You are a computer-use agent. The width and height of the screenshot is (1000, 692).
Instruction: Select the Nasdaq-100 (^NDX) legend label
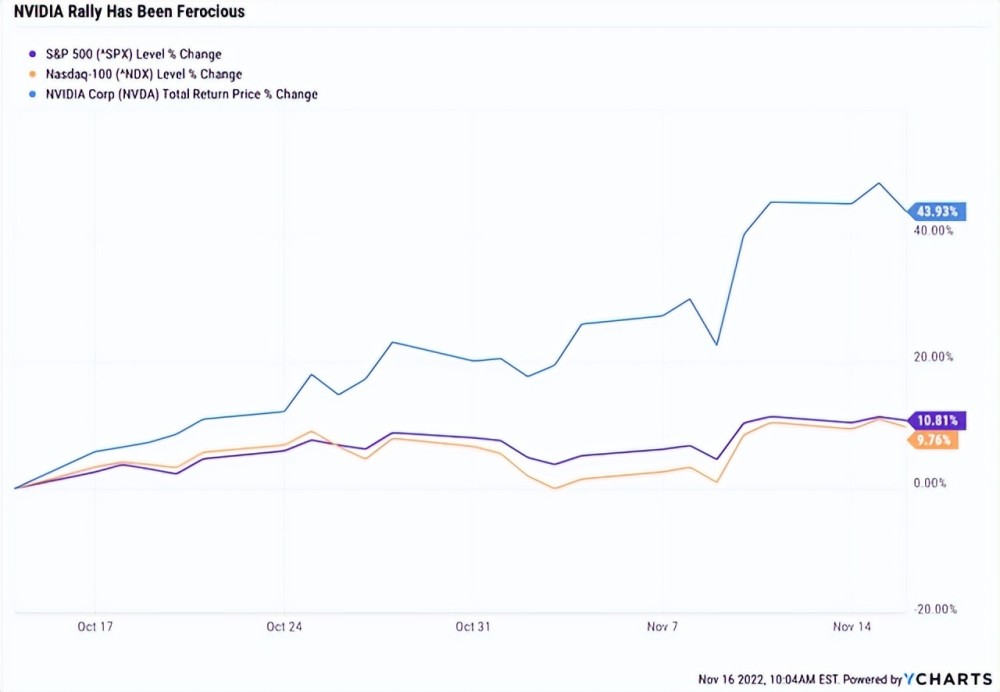point(136,74)
